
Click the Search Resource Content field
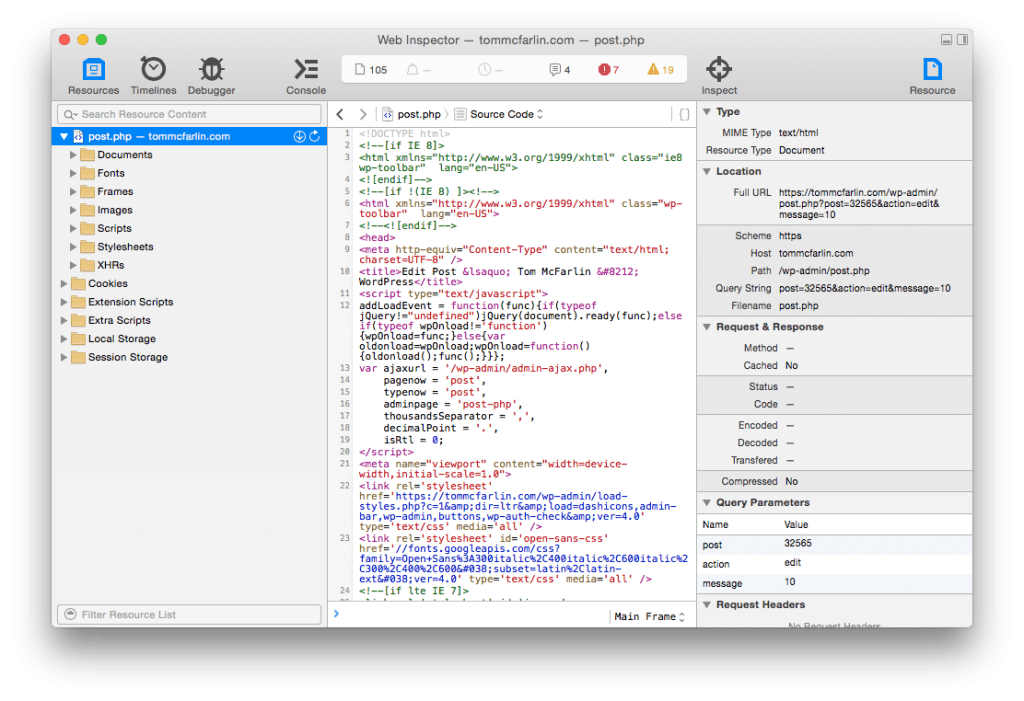[189, 114]
